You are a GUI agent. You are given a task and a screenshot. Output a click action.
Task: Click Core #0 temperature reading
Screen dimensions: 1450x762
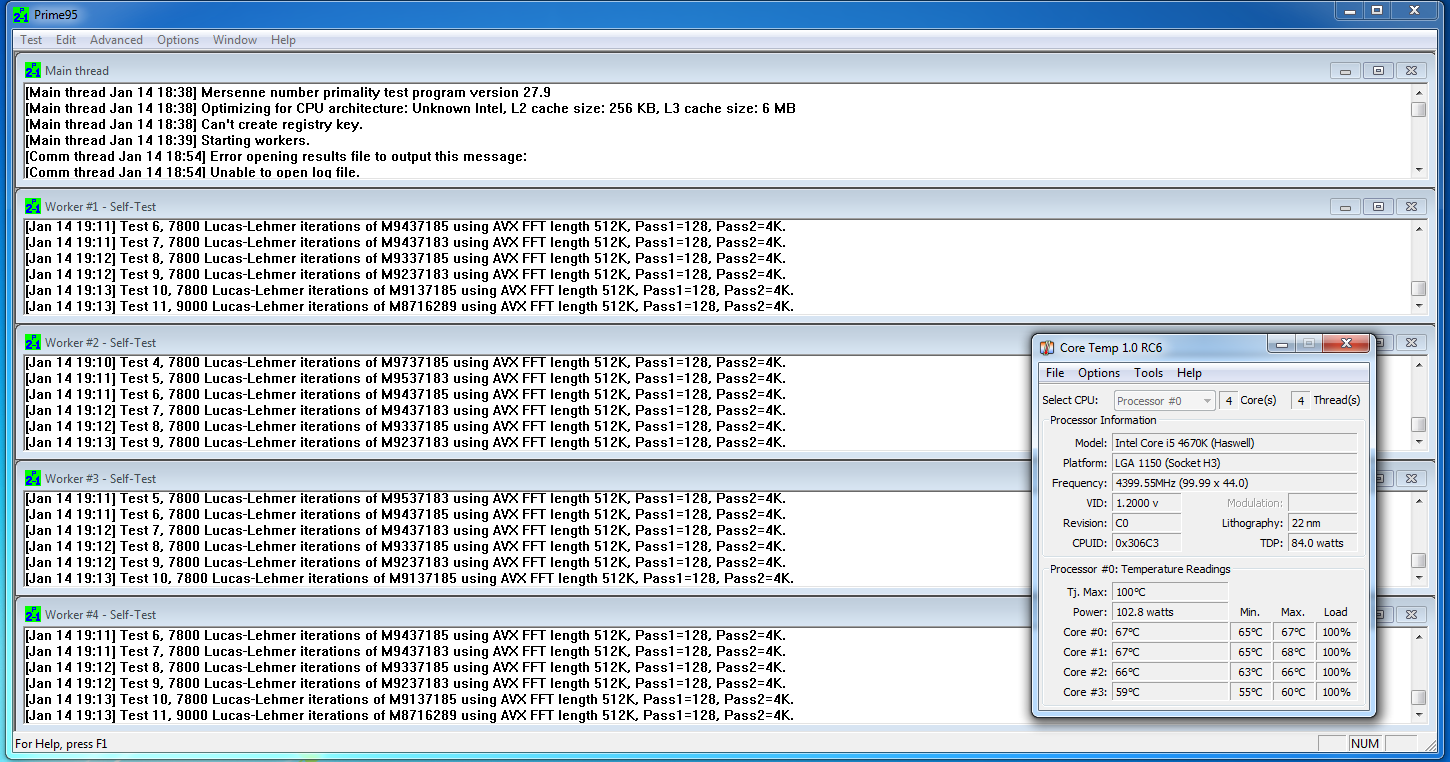coord(1170,632)
